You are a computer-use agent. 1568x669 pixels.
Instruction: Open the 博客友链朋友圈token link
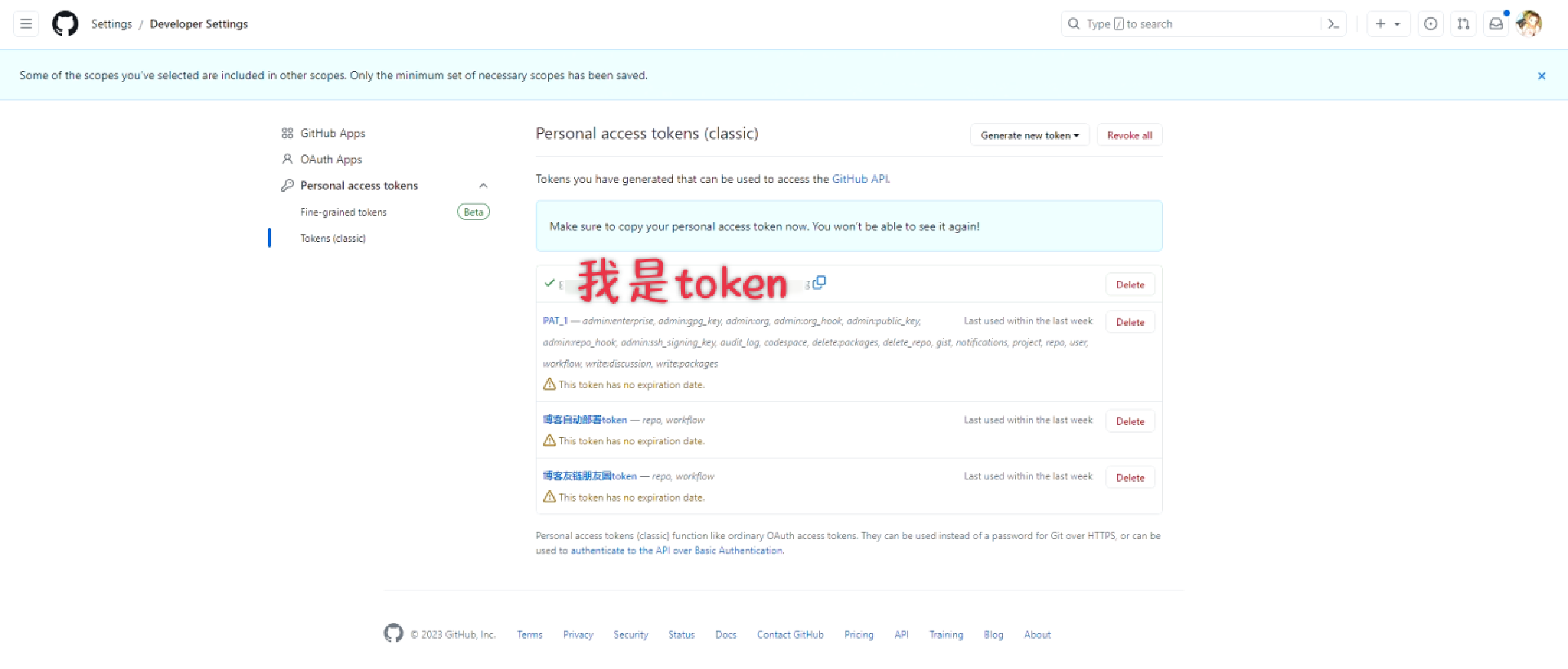click(x=590, y=476)
